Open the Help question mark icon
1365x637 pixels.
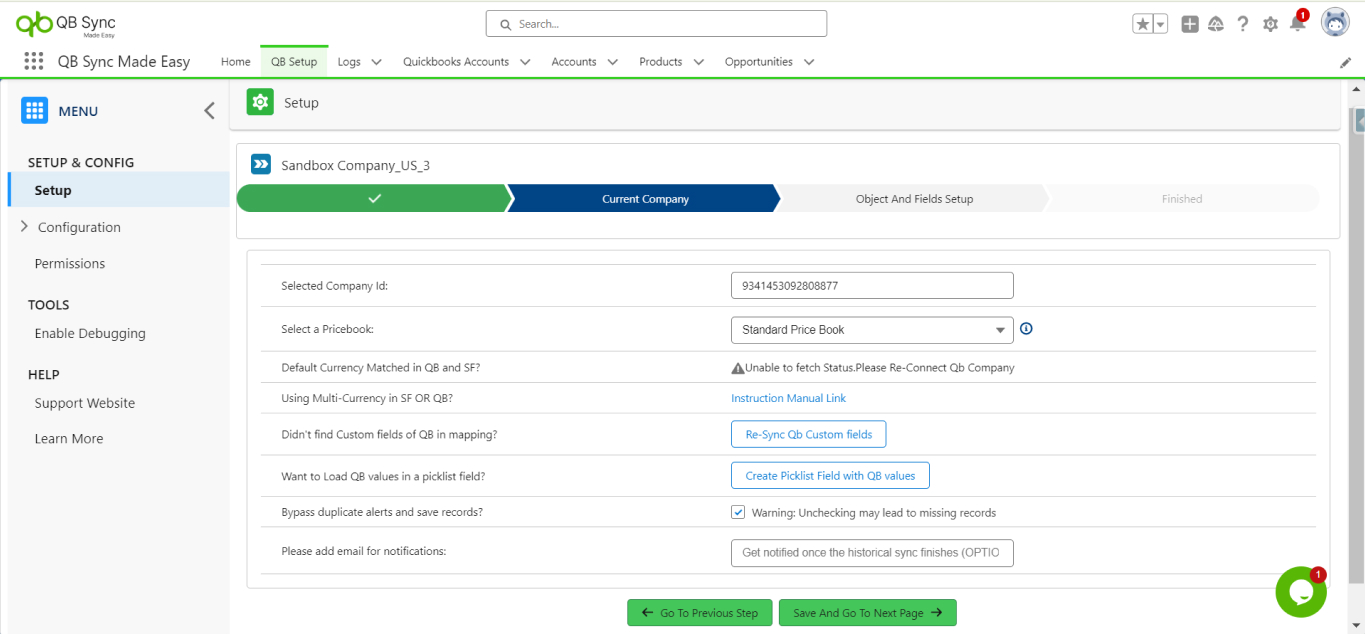pos(1243,24)
